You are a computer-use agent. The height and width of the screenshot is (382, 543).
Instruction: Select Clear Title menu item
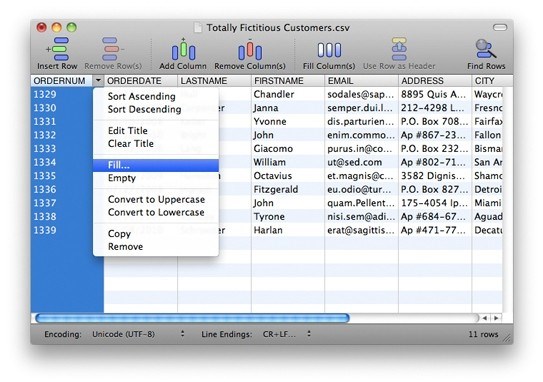155,144
